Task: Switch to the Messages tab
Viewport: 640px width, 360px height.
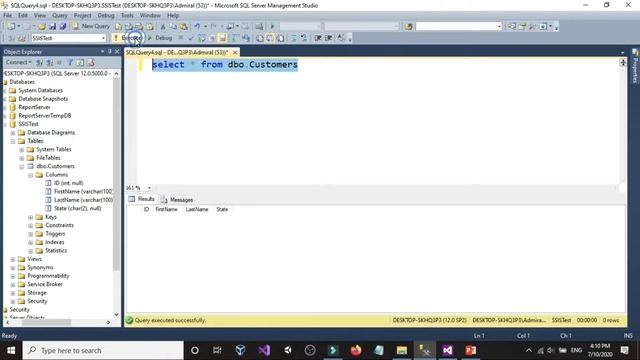Action: click(x=176, y=200)
